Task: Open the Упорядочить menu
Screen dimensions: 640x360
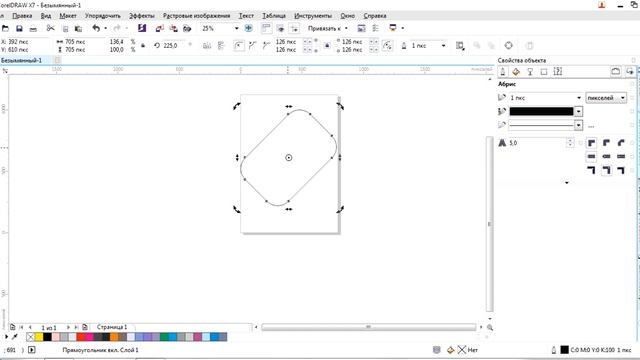Action: pyautogui.click(x=102, y=16)
